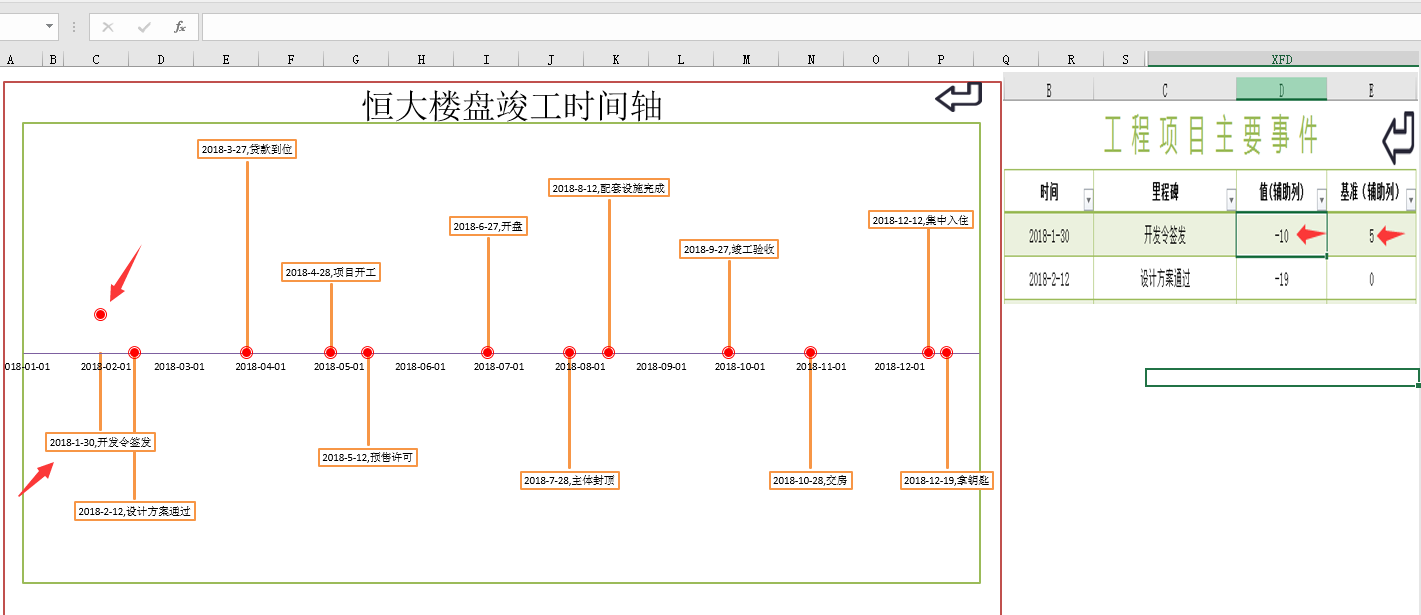Viewport: 1421px width, 615px height.
Task: Select cell with value 0 in 基准 column
Action: click(1371, 279)
